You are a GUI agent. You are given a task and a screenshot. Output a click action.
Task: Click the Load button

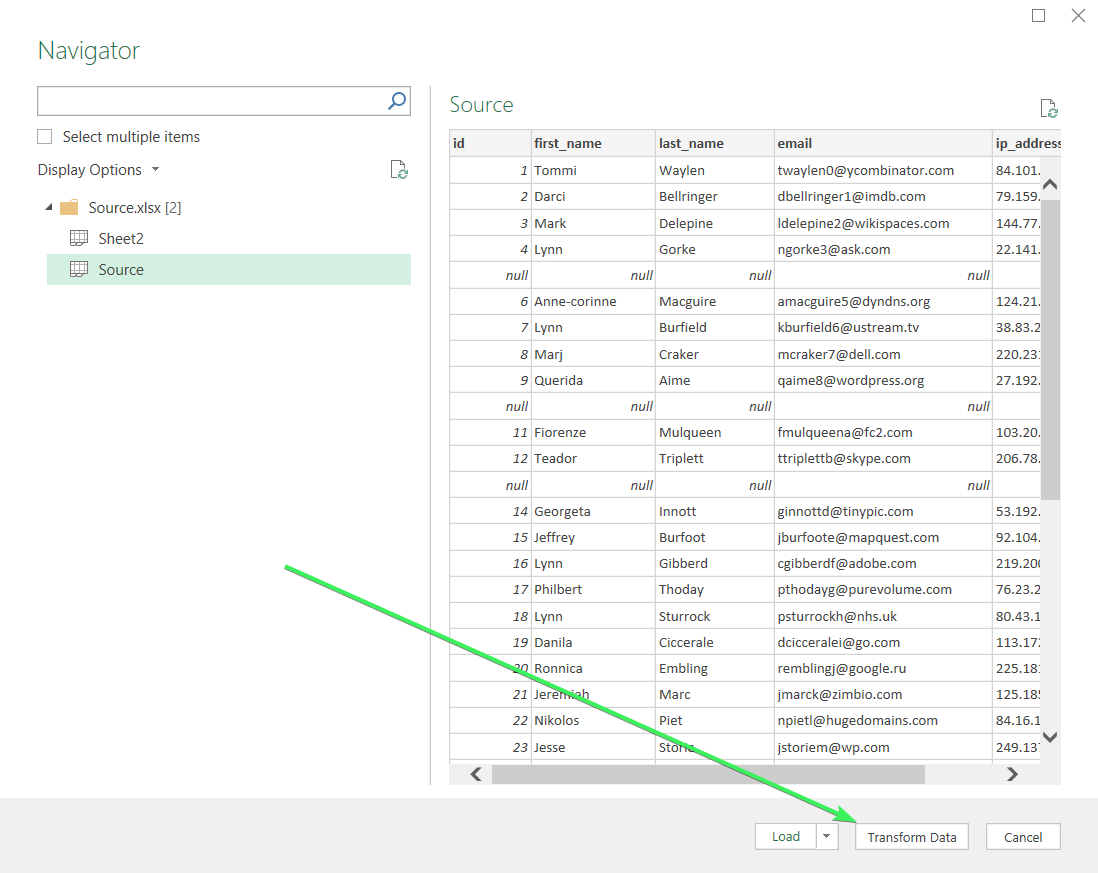coord(786,837)
